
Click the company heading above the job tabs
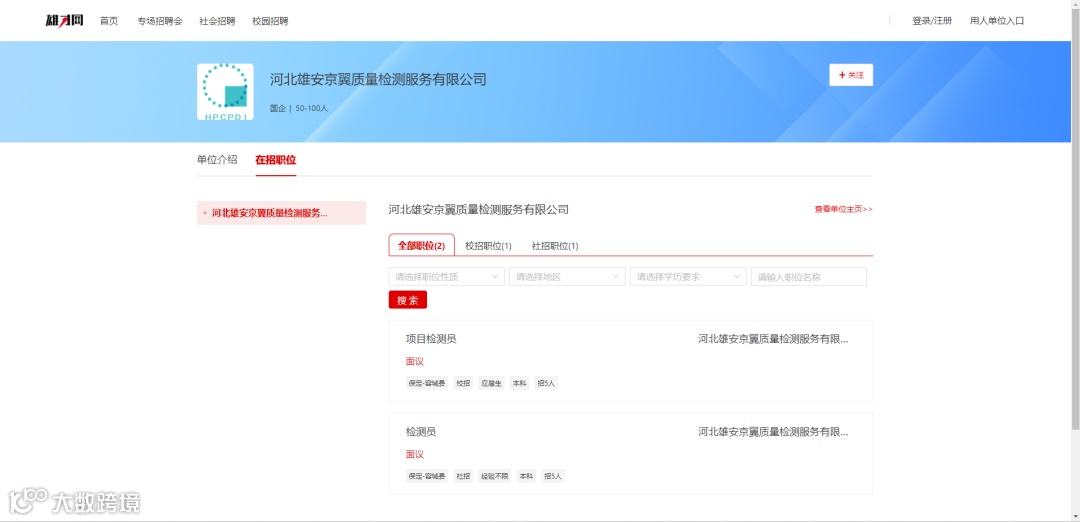tap(479, 209)
